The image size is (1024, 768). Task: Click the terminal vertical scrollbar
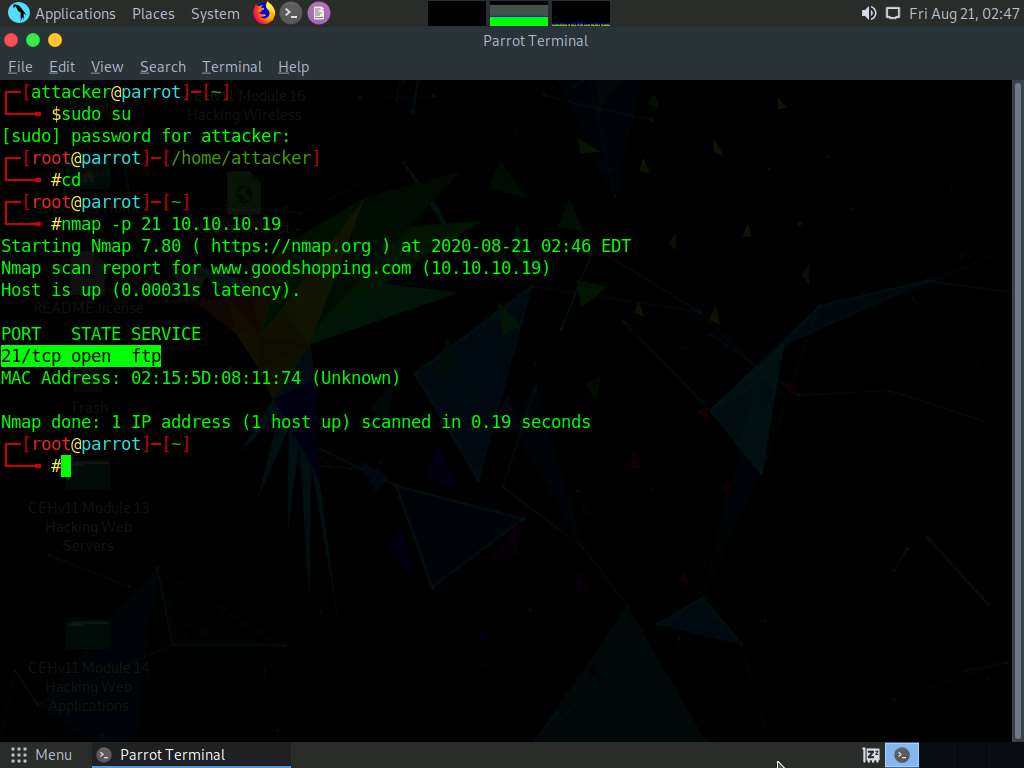[x=1017, y=410]
